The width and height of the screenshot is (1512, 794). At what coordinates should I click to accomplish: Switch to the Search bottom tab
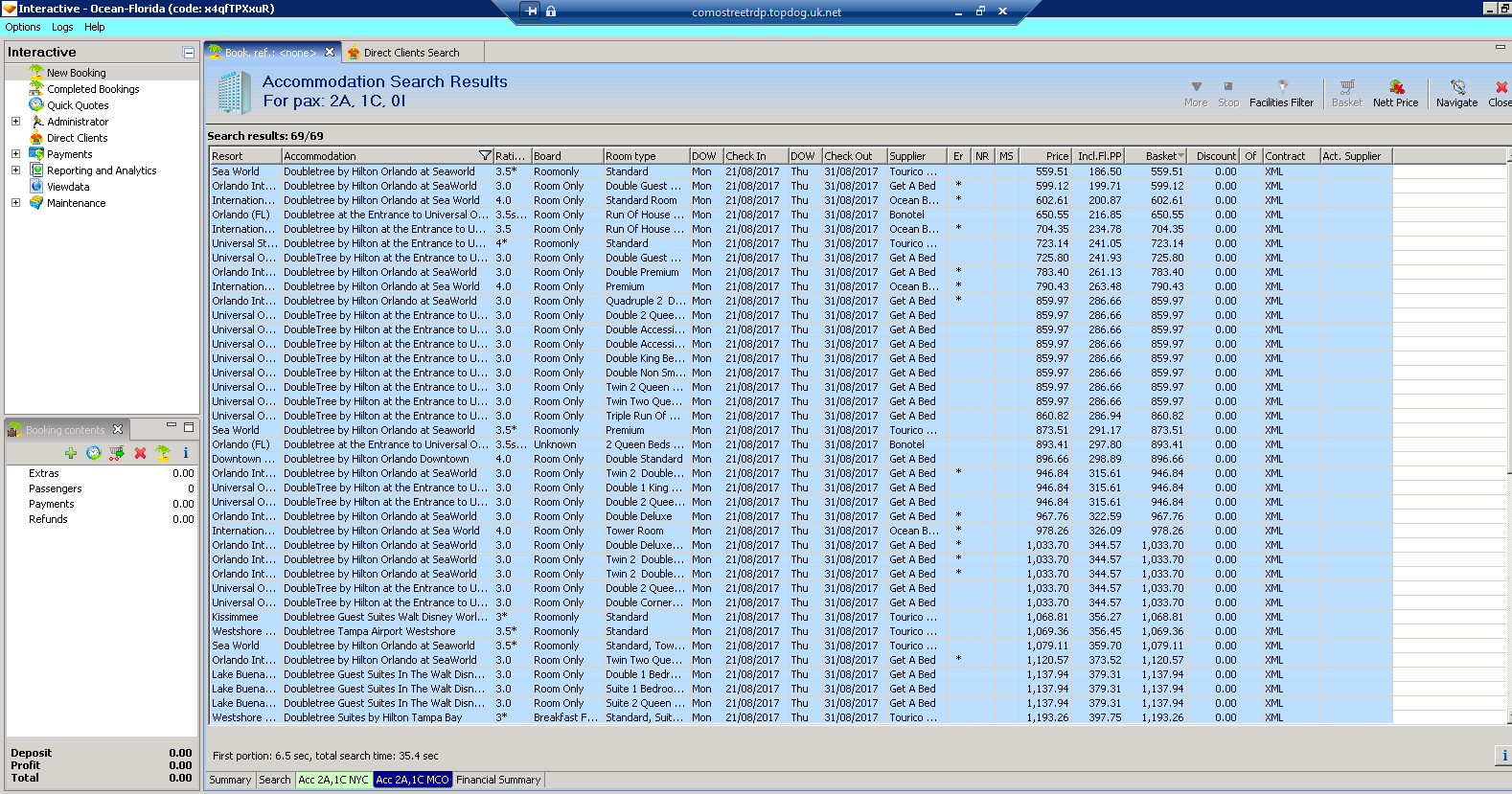pos(275,780)
